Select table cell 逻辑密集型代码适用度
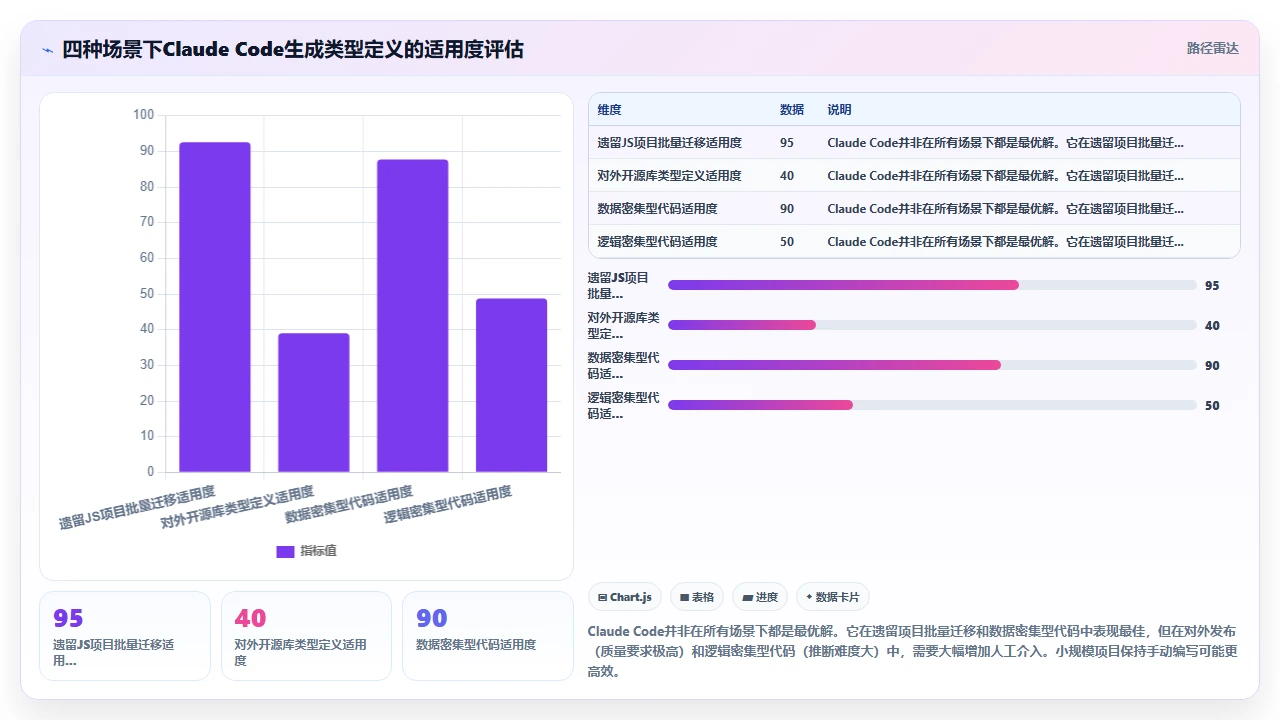This screenshot has height=720, width=1280. pos(657,242)
